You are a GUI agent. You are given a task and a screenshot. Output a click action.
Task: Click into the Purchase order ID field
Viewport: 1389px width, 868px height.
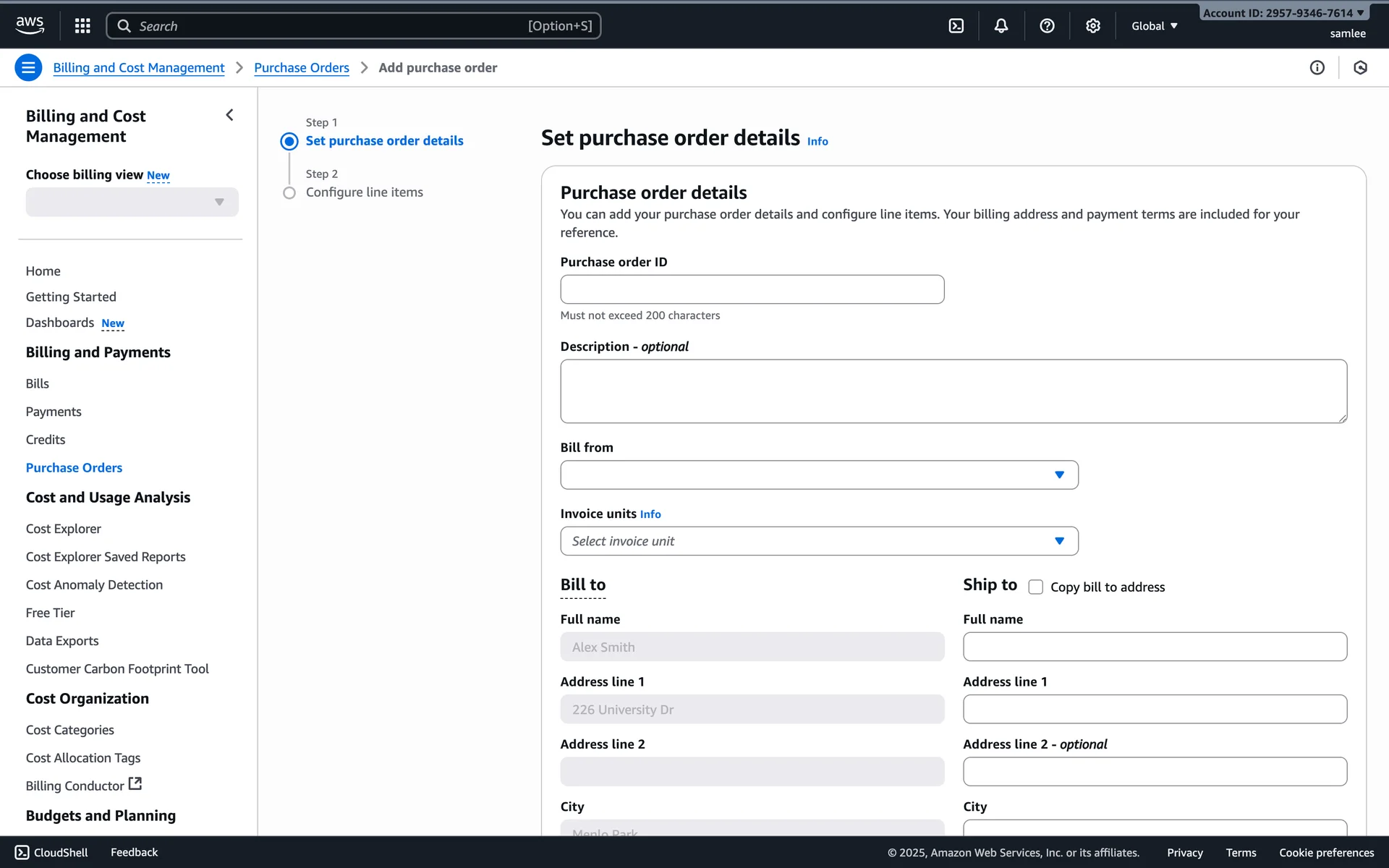pyautogui.click(x=752, y=289)
